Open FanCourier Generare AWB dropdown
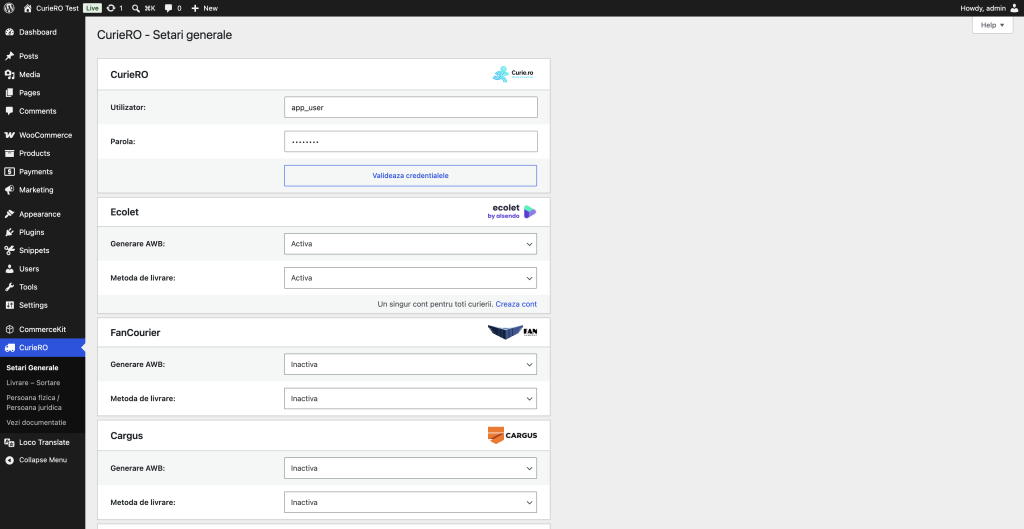Screen dimensions: 1024x529 point(410,364)
